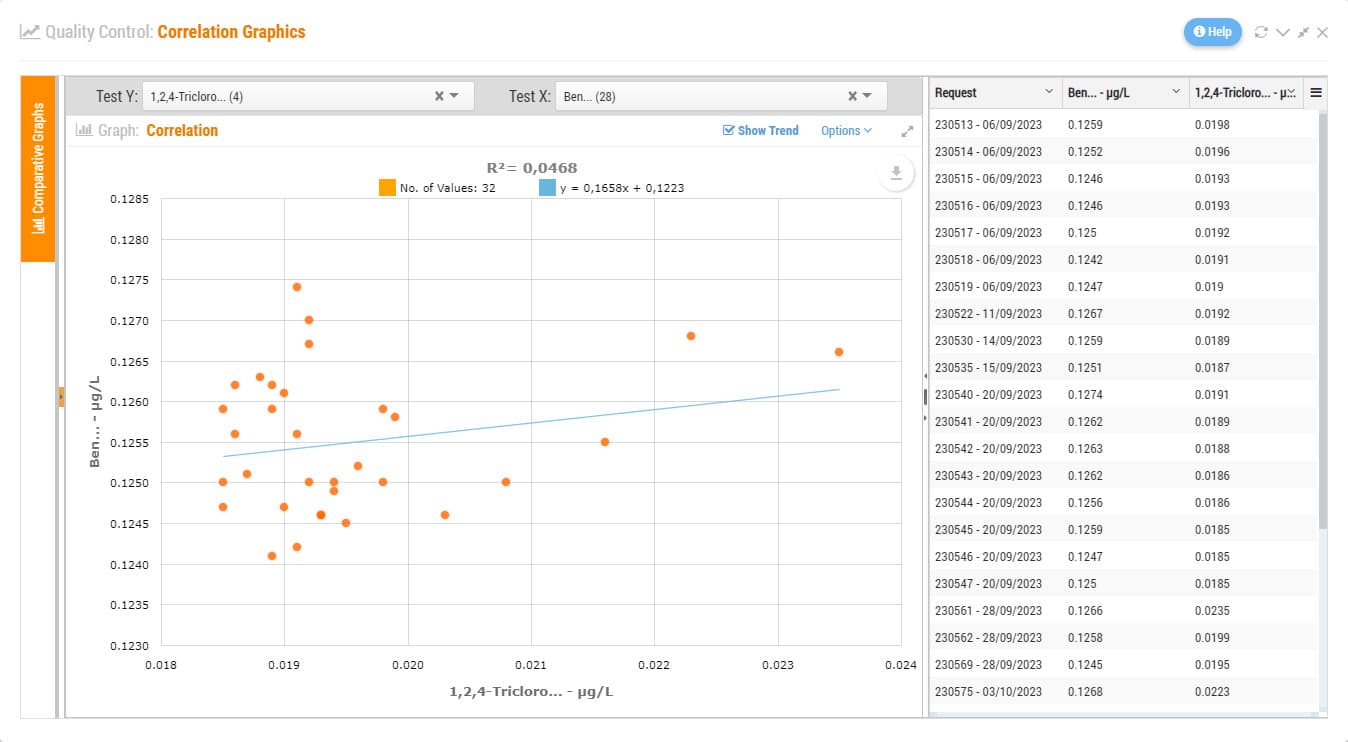
Task: Download the chart using the download icon
Action: click(896, 173)
